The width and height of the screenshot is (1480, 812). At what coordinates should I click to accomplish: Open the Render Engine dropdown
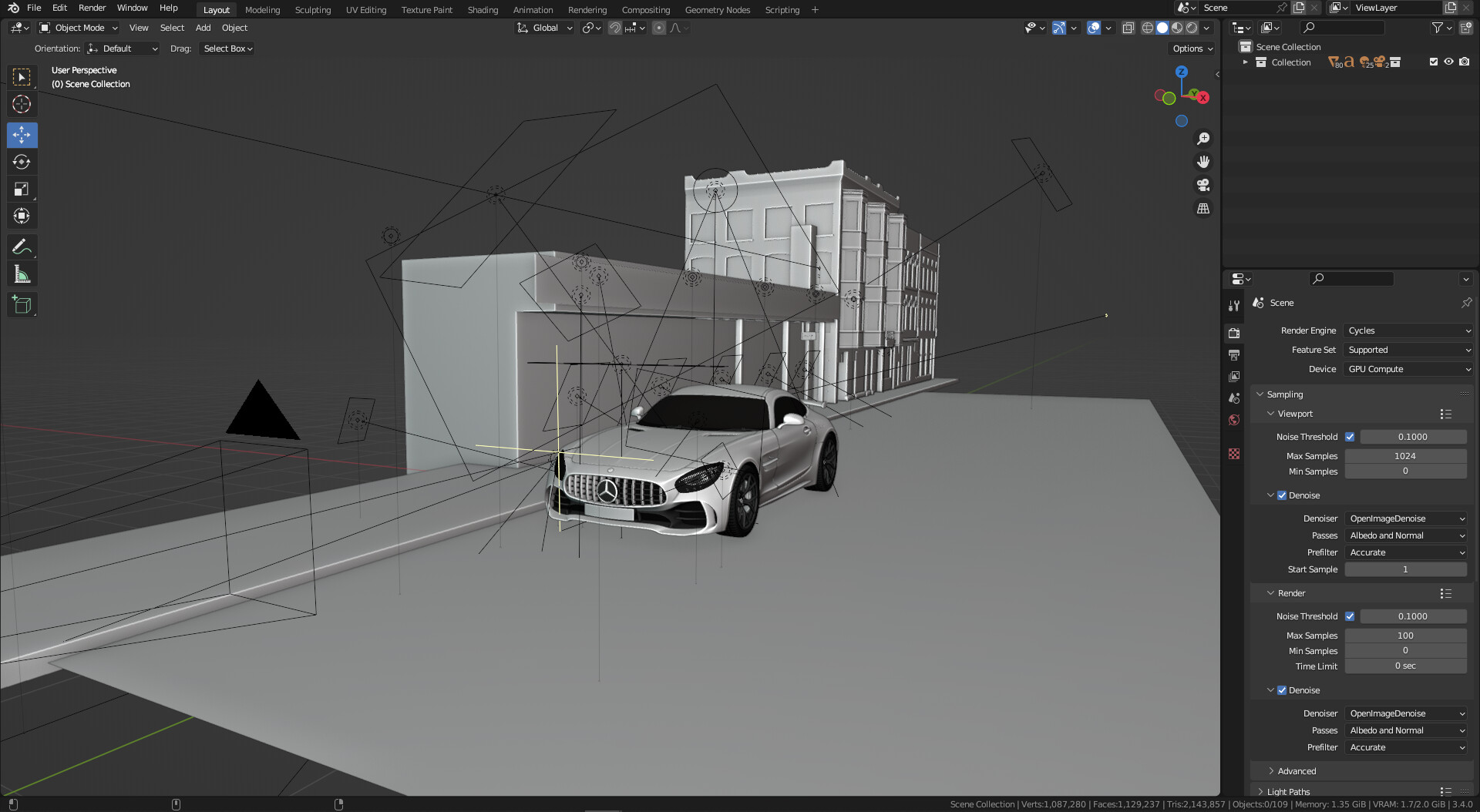pyautogui.click(x=1408, y=331)
